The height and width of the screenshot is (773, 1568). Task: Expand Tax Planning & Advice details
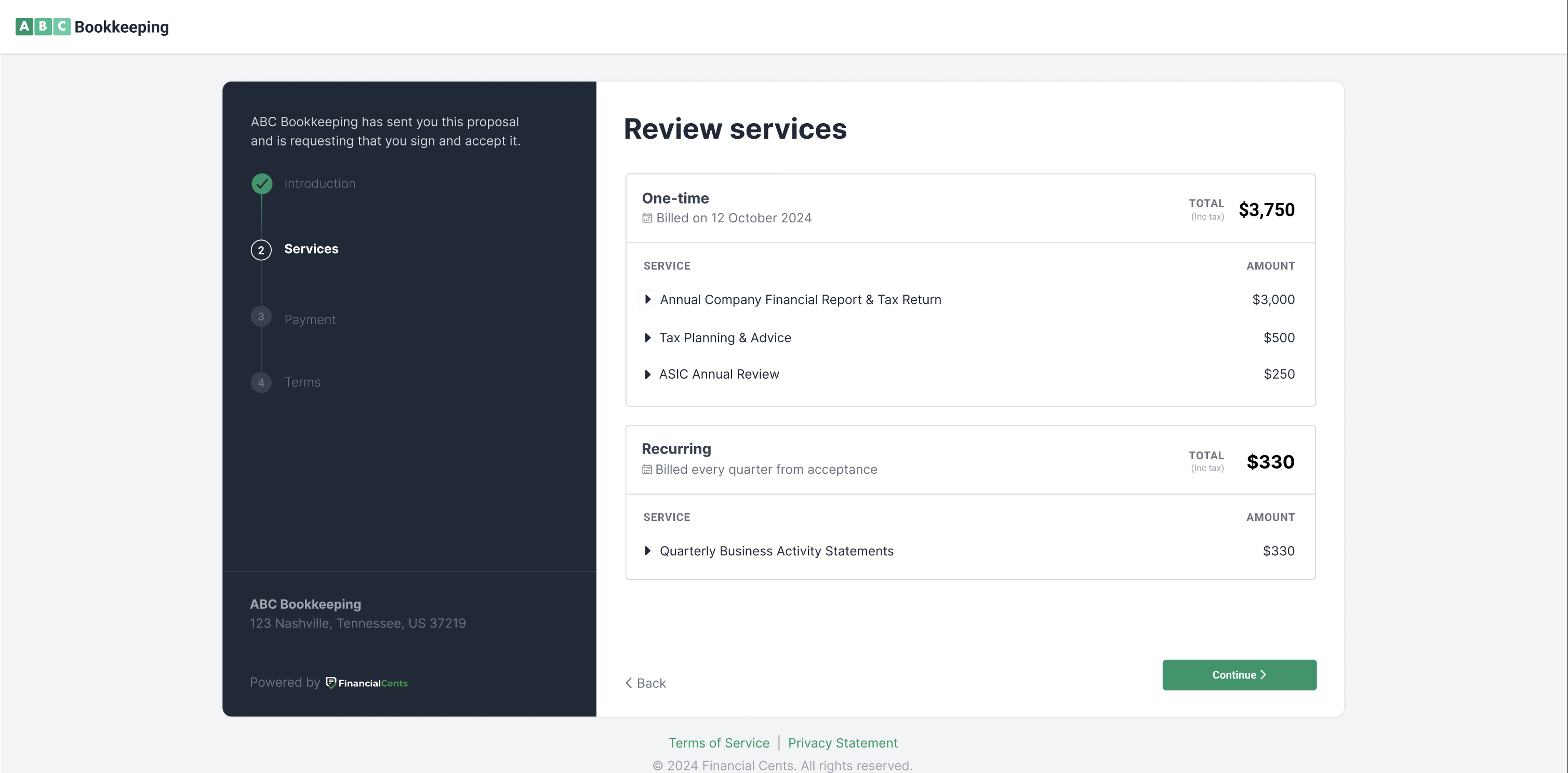click(x=648, y=338)
